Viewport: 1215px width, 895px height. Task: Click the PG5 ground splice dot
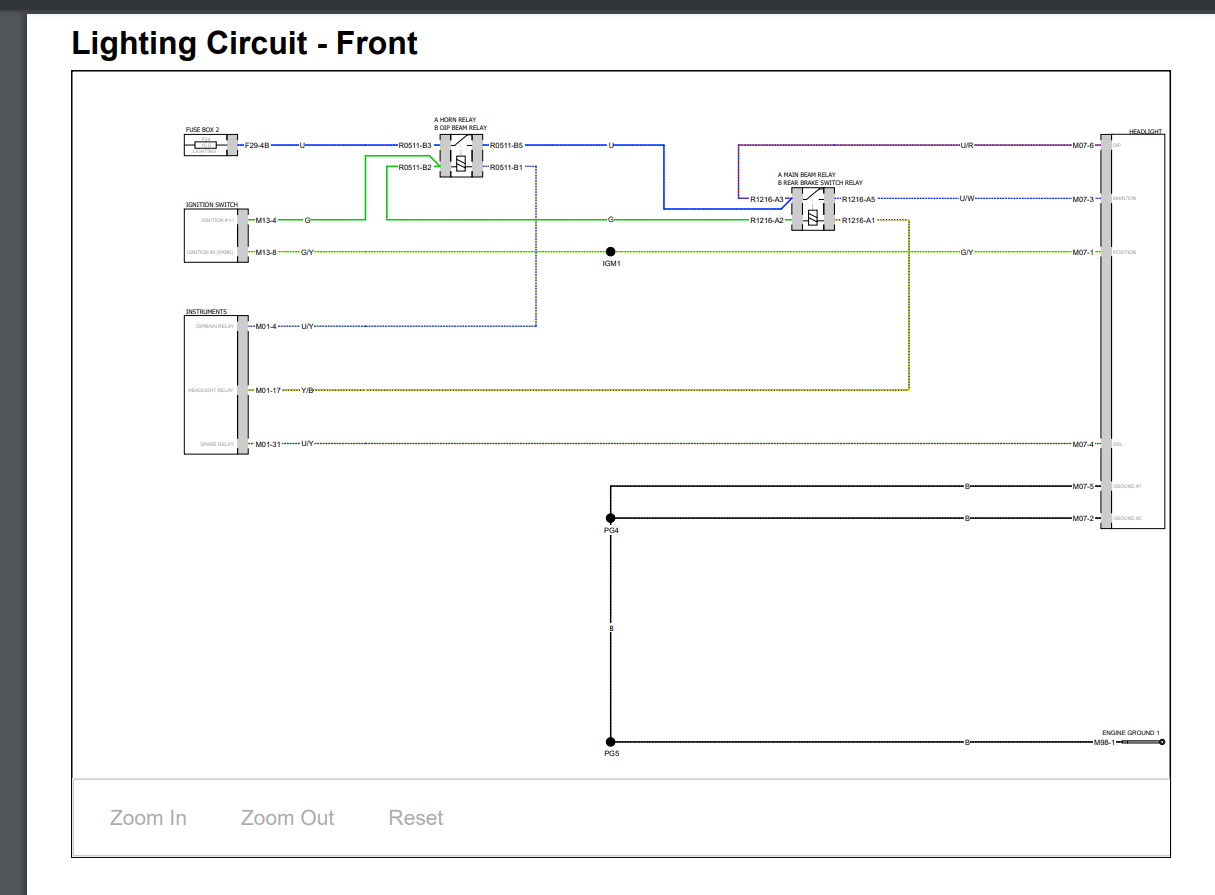pos(610,742)
